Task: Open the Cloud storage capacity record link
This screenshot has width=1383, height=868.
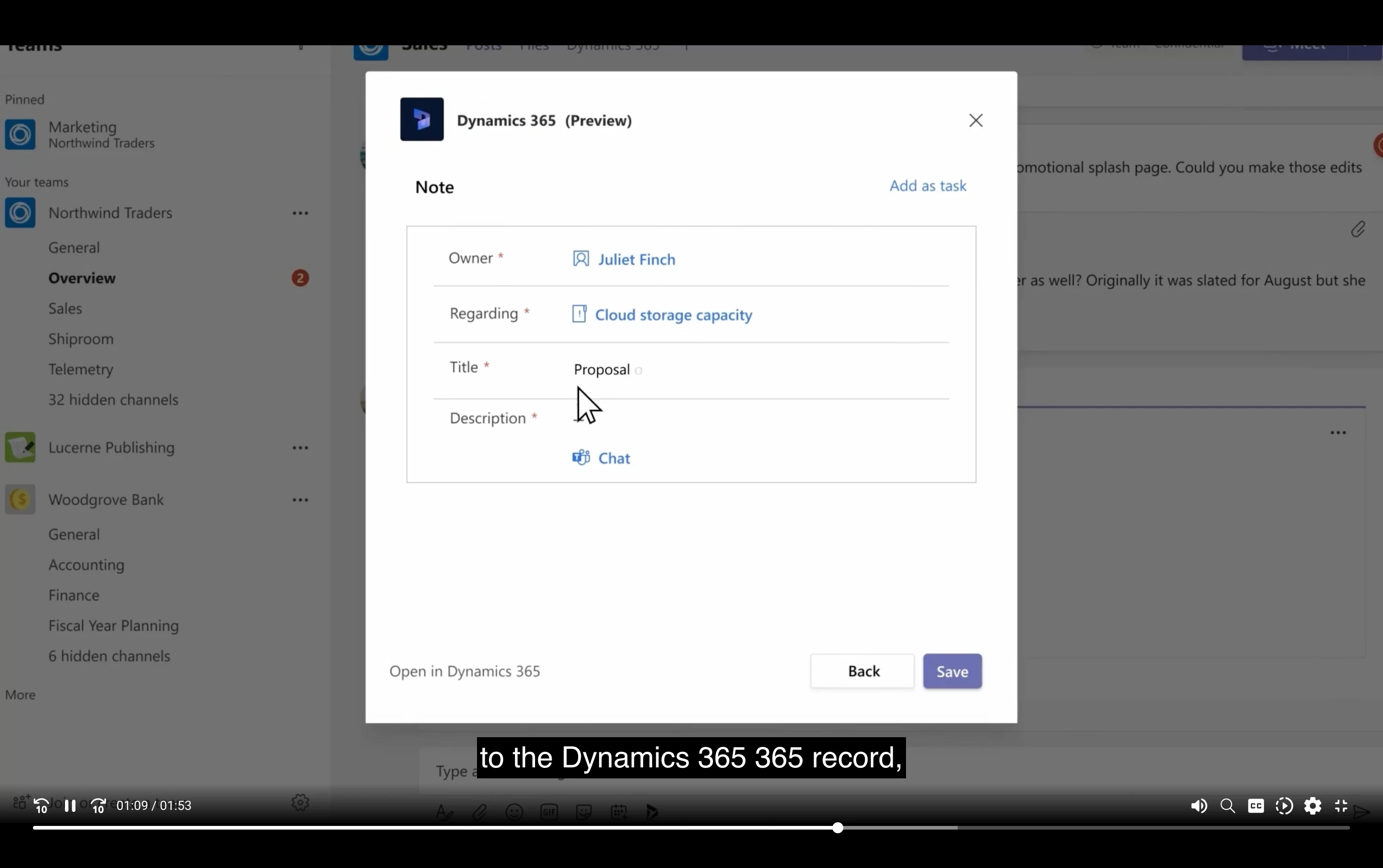Action: point(673,315)
